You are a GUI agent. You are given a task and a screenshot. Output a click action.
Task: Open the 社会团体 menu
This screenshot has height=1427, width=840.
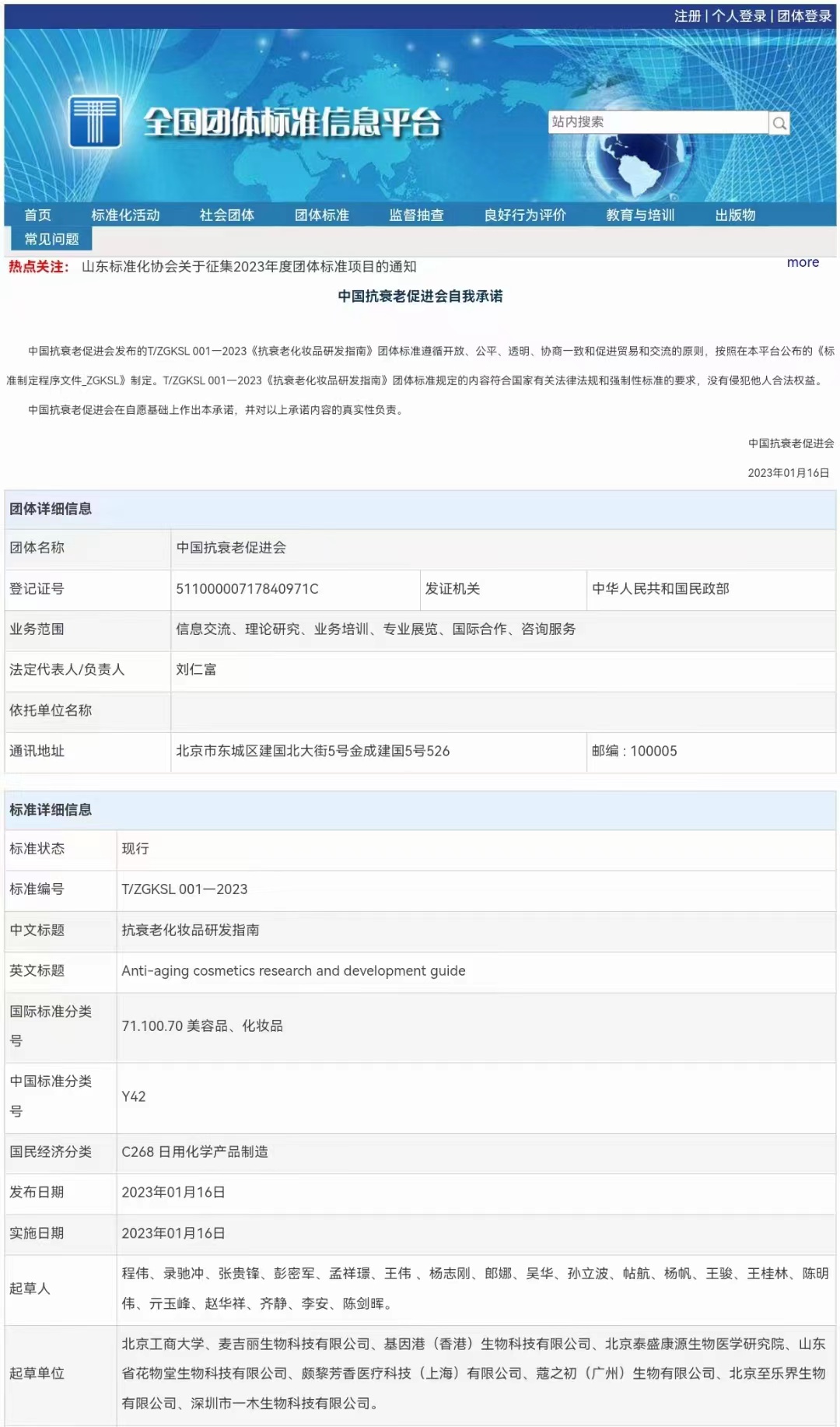click(x=227, y=215)
